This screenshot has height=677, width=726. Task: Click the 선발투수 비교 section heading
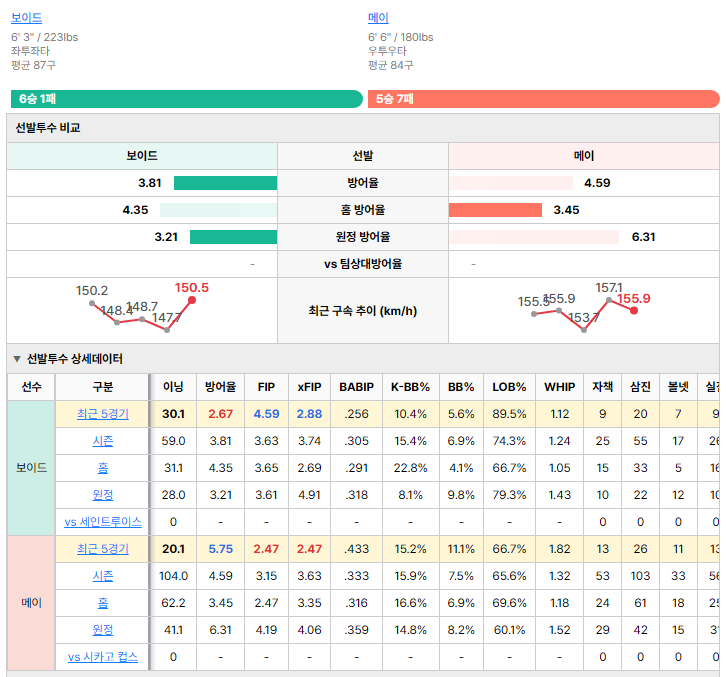click(x=48, y=128)
